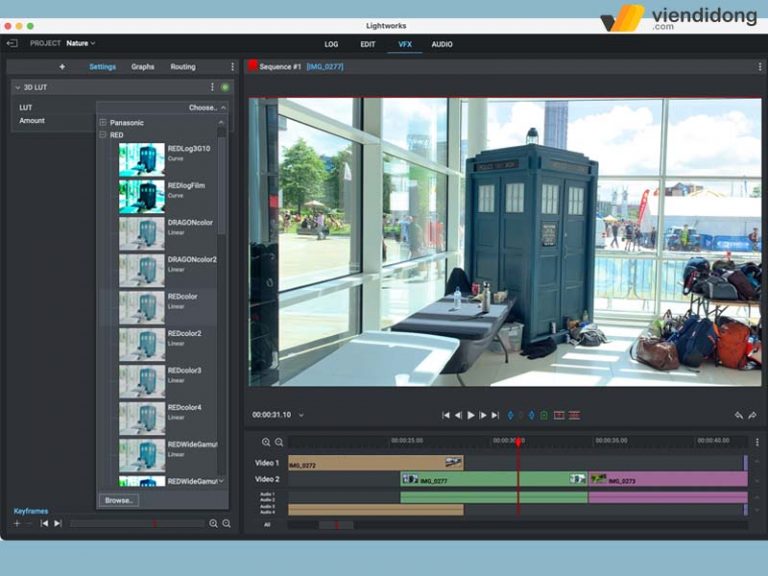Viewport: 768px width, 576px height.
Task: Zoom out on keyframes timeline
Action: [226, 524]
